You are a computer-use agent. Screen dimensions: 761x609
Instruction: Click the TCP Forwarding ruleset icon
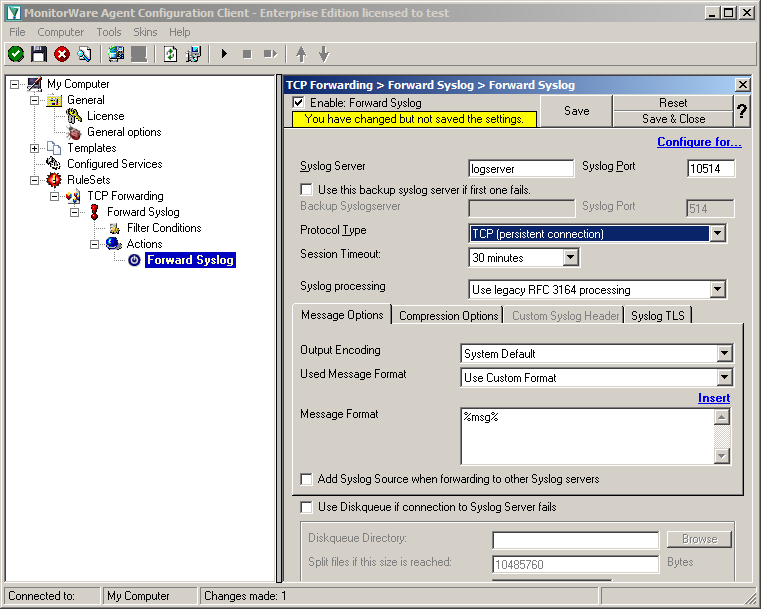pyautogui.click(x=74, y=196)
